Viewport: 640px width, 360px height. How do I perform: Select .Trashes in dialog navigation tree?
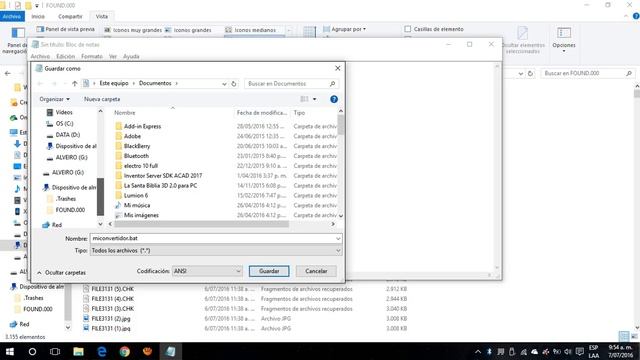(x=66, y=199)
